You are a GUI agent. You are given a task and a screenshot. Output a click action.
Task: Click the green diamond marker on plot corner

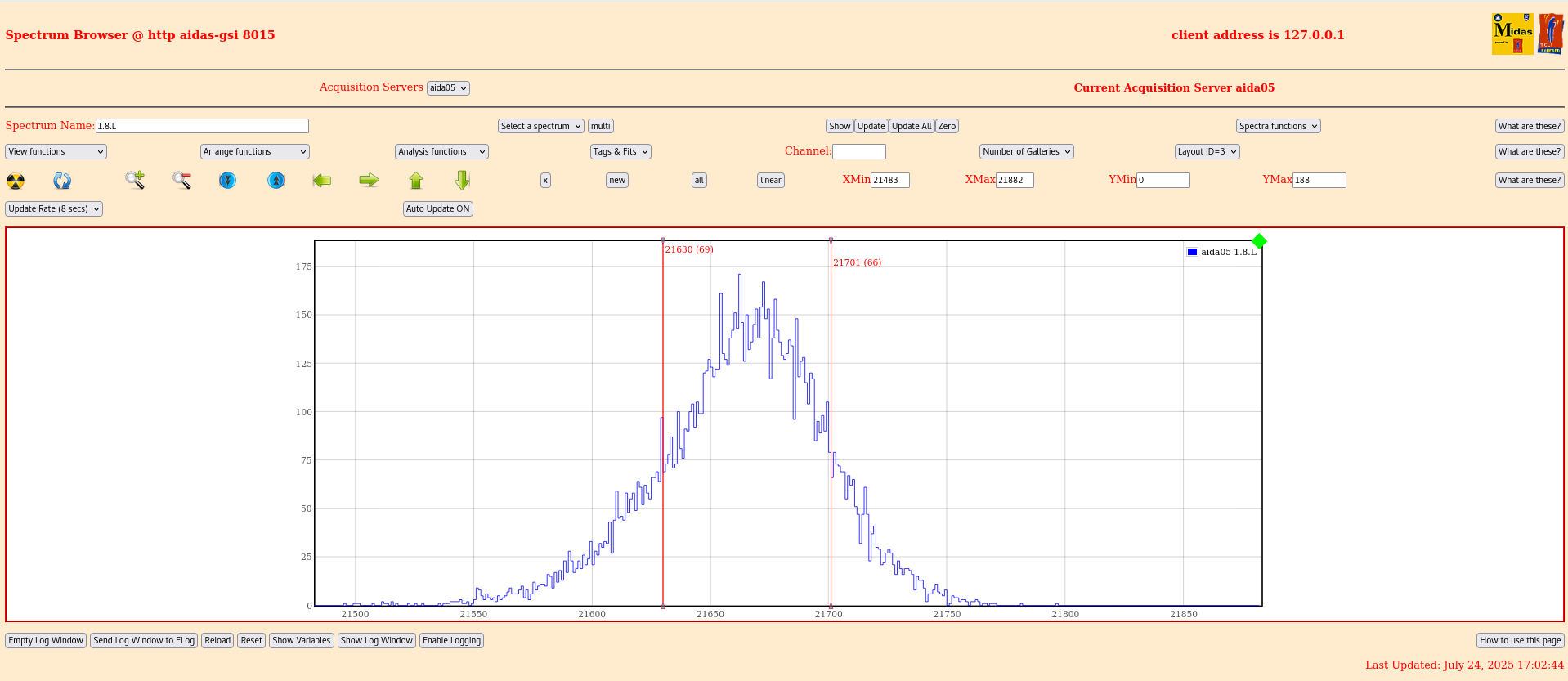coord(1259,240)
